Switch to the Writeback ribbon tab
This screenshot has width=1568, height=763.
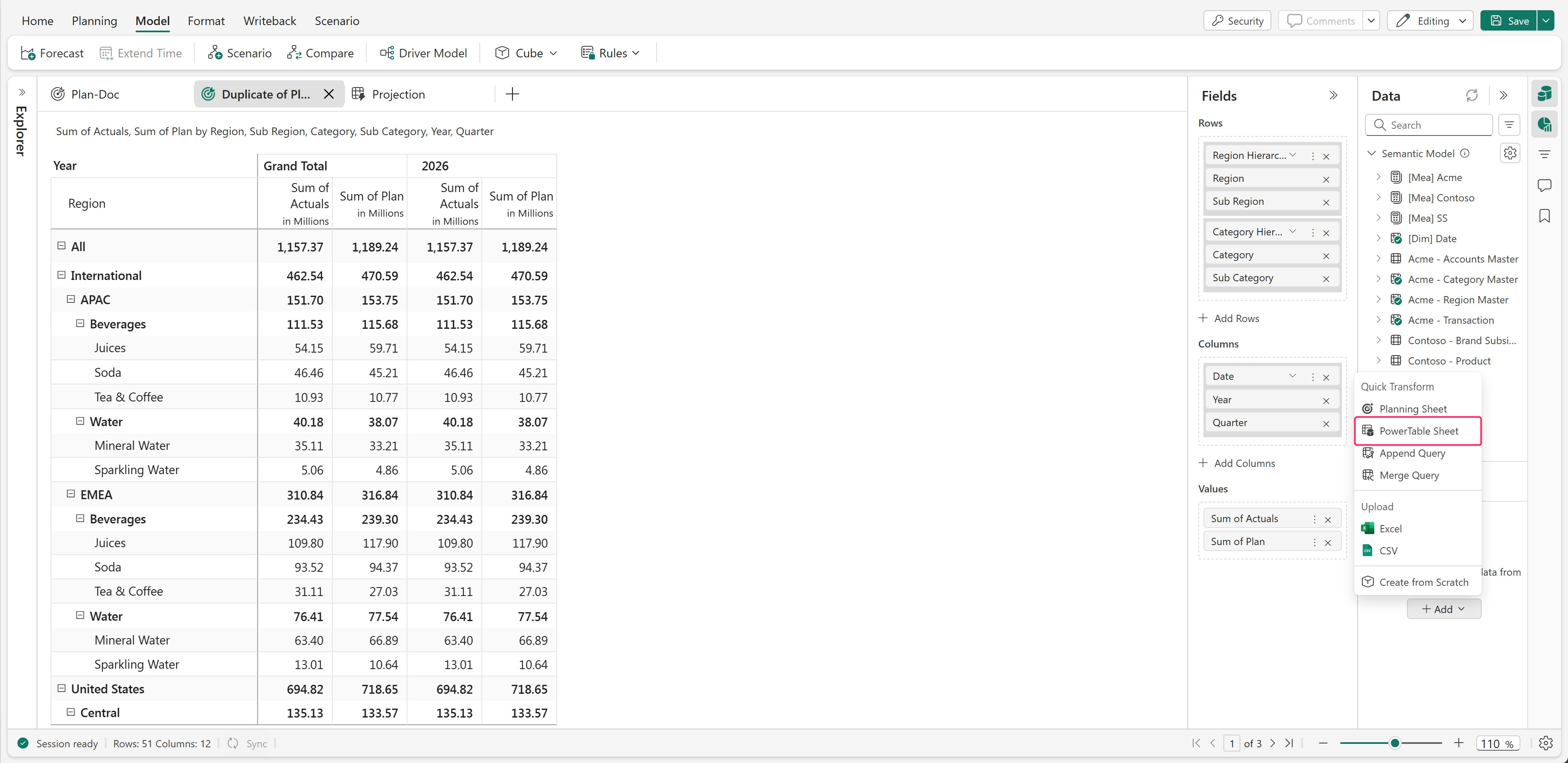(x=270, y=21)
